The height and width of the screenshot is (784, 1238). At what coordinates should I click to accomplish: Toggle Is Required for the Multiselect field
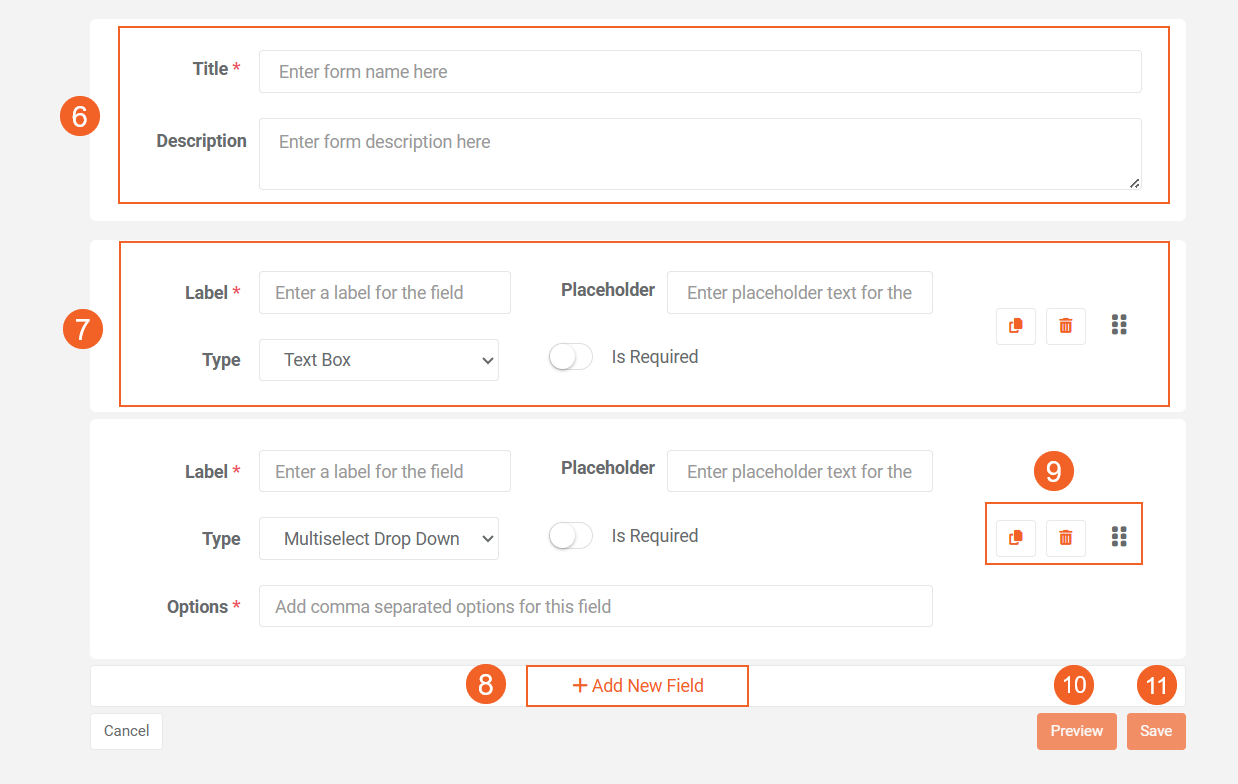(x=570, y=535)
